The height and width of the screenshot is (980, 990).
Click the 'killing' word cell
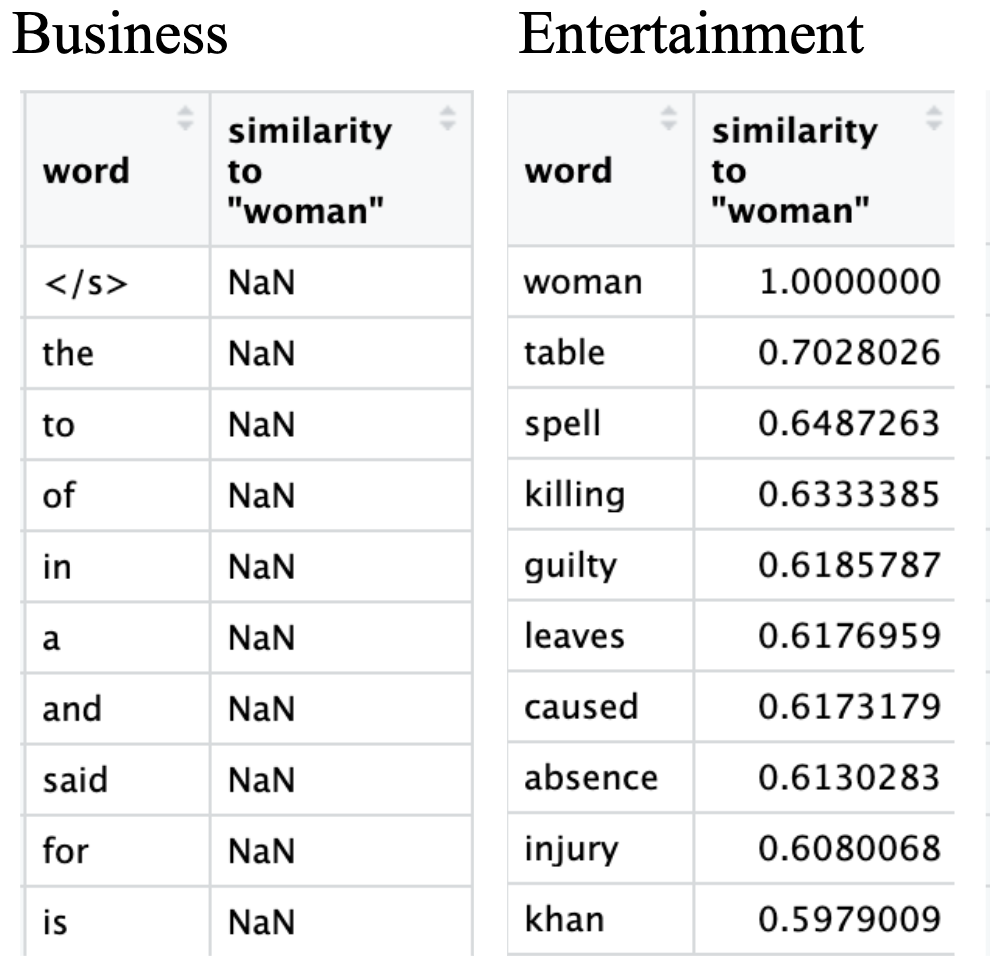pyautogui.click(x=574, y=494)
